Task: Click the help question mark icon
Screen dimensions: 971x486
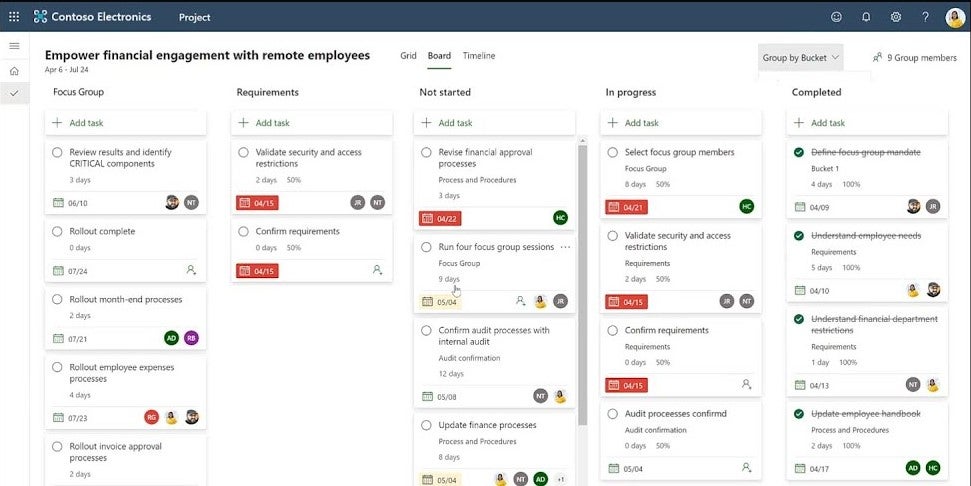Action: point(925,17)
